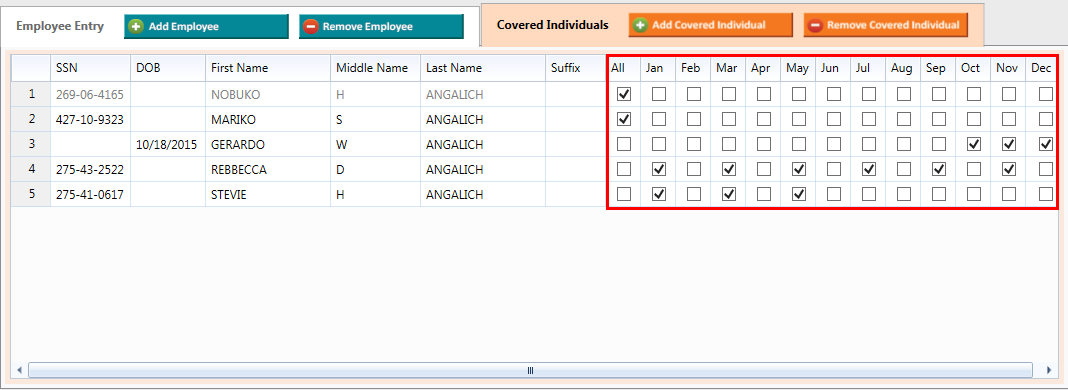Uncheck Oct for GERARDO row

974,144
